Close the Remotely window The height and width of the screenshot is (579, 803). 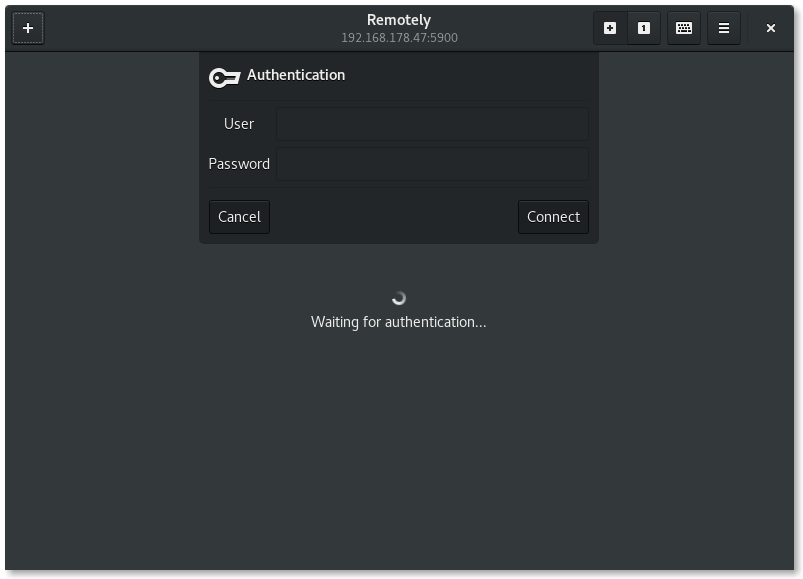click(x=770, y=28)
